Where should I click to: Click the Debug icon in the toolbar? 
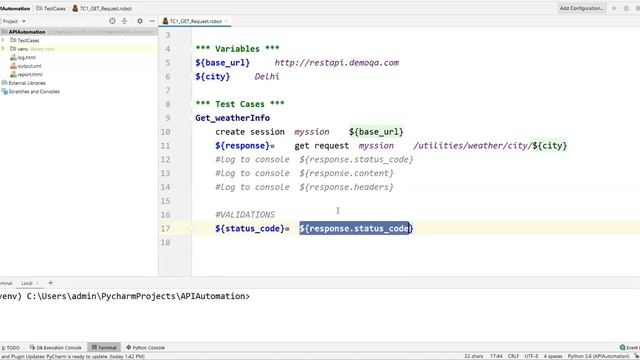[627, 8]
